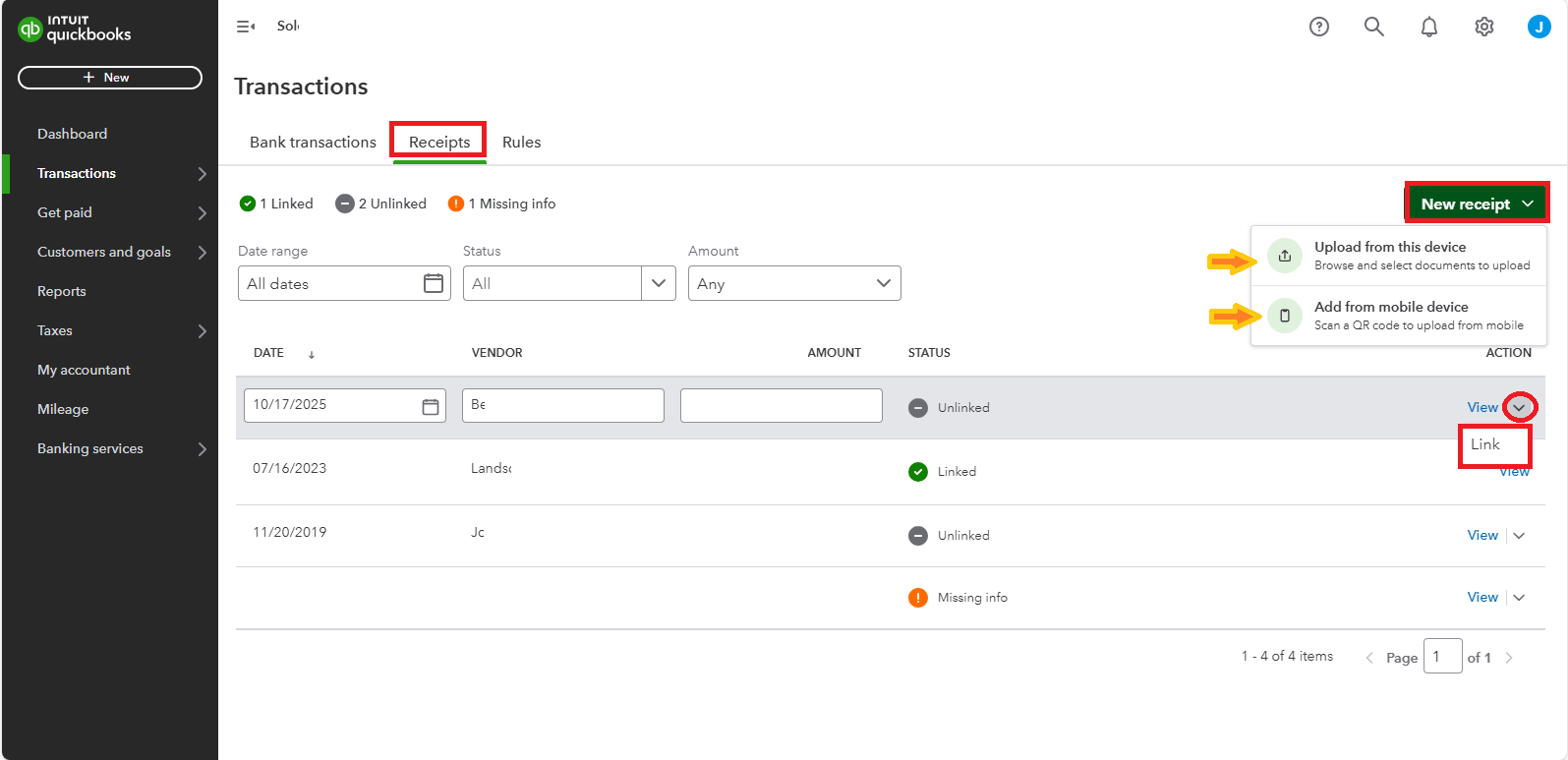
Task: Click the vendor input field in first row
Action: (x=562, y=405)
